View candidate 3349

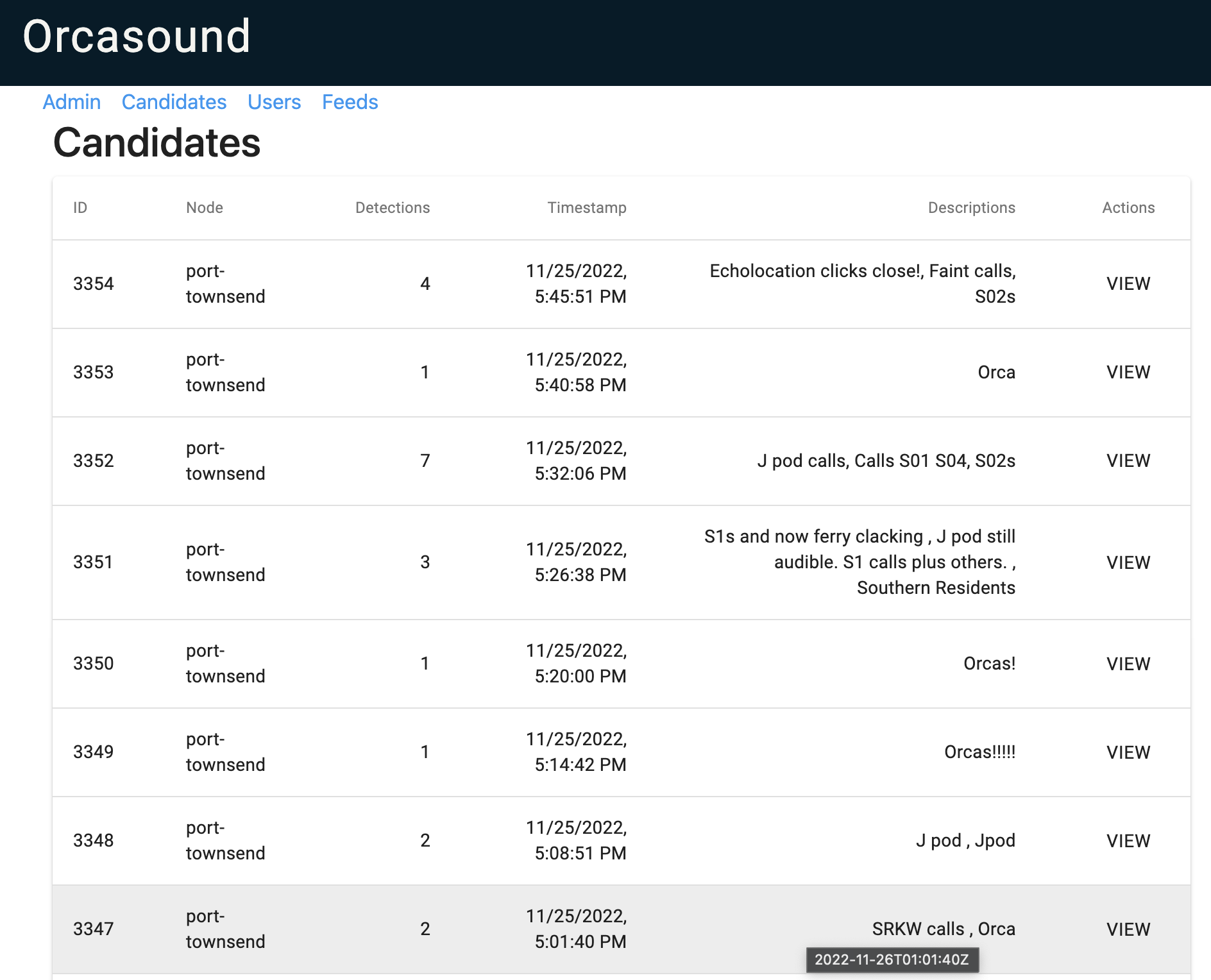tap(1128, 752)
